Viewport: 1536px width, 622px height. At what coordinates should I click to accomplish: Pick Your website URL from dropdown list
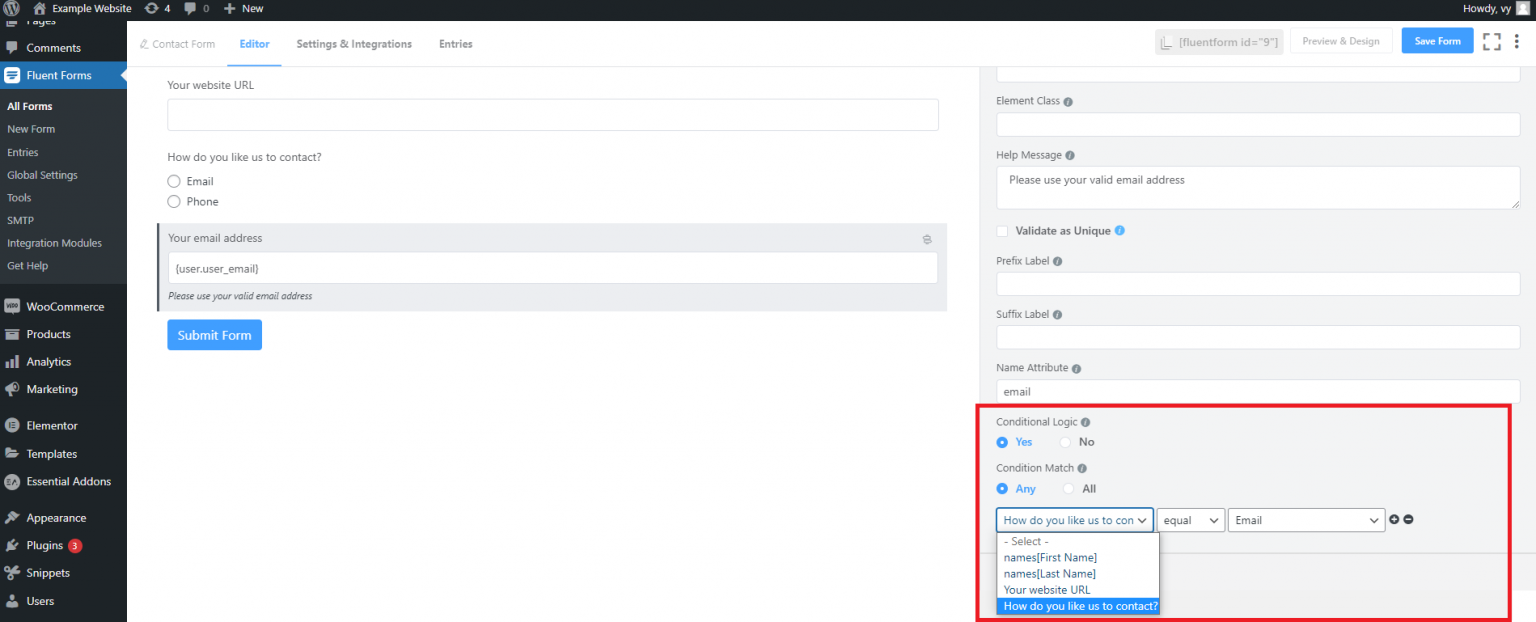[1046, 590]
